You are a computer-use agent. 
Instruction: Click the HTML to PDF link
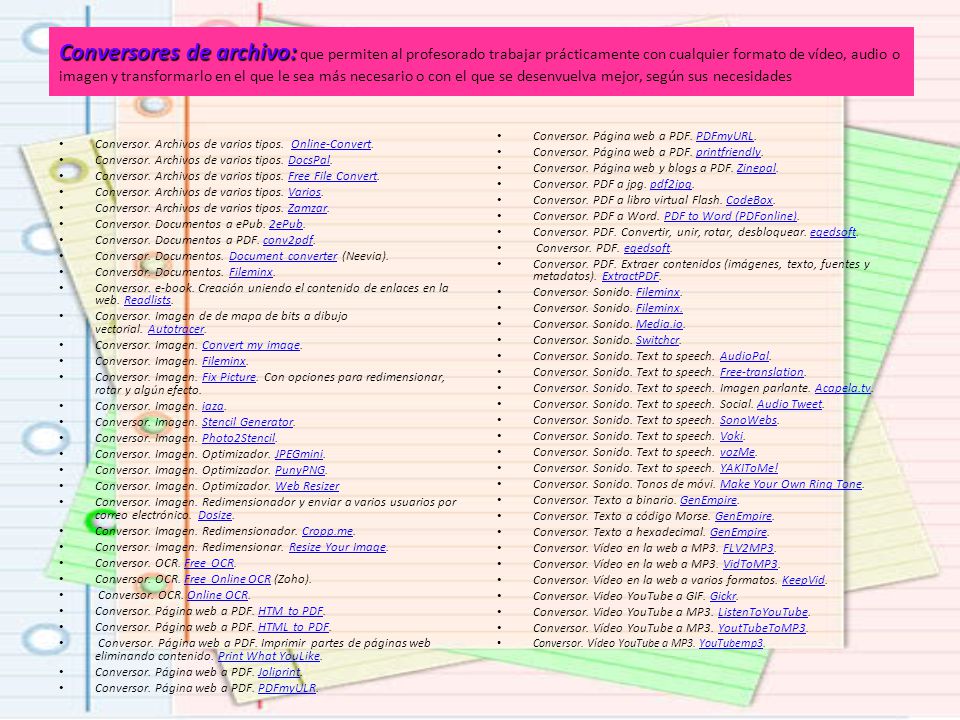293,627
